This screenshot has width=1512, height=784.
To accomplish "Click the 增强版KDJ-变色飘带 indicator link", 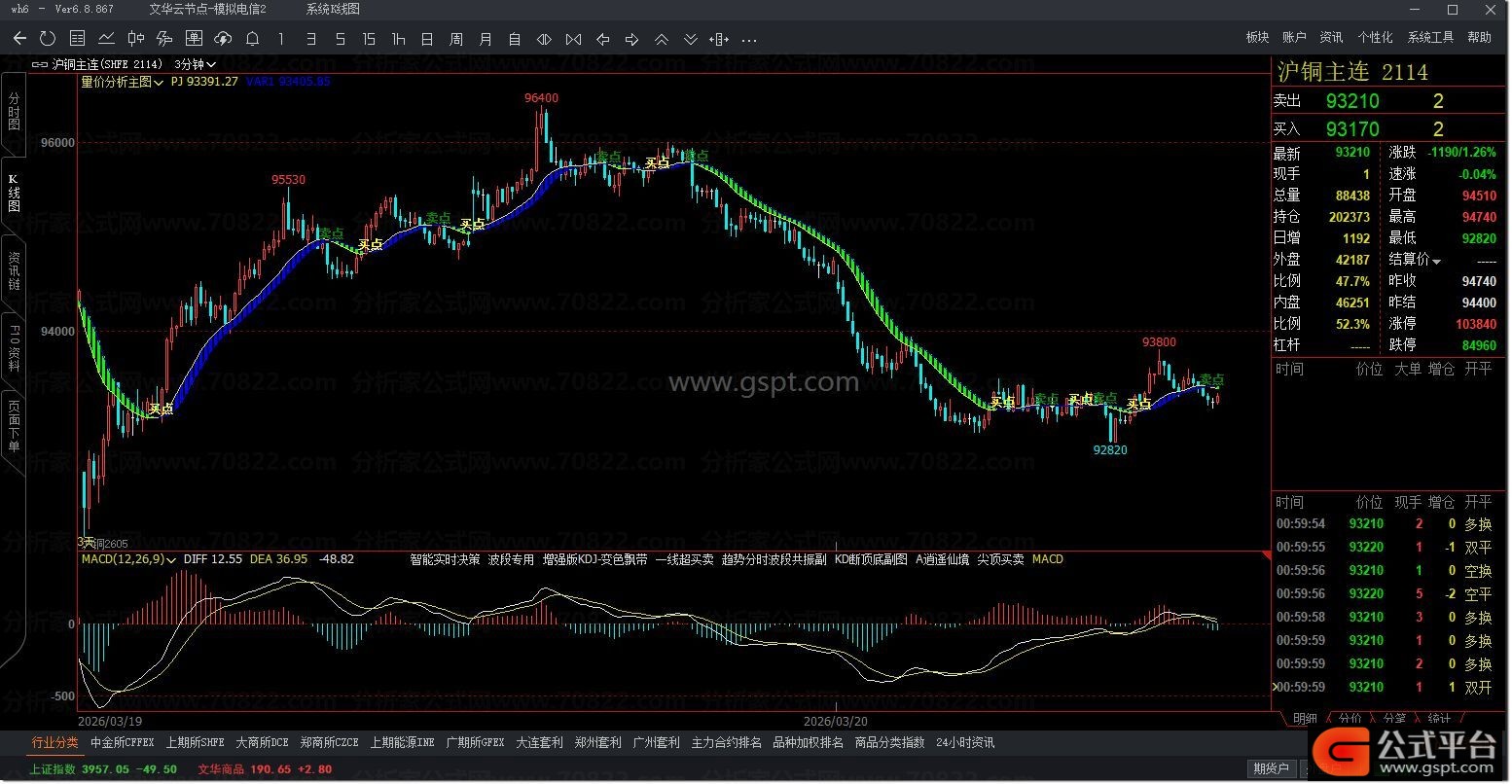I will tap(594, 559).
